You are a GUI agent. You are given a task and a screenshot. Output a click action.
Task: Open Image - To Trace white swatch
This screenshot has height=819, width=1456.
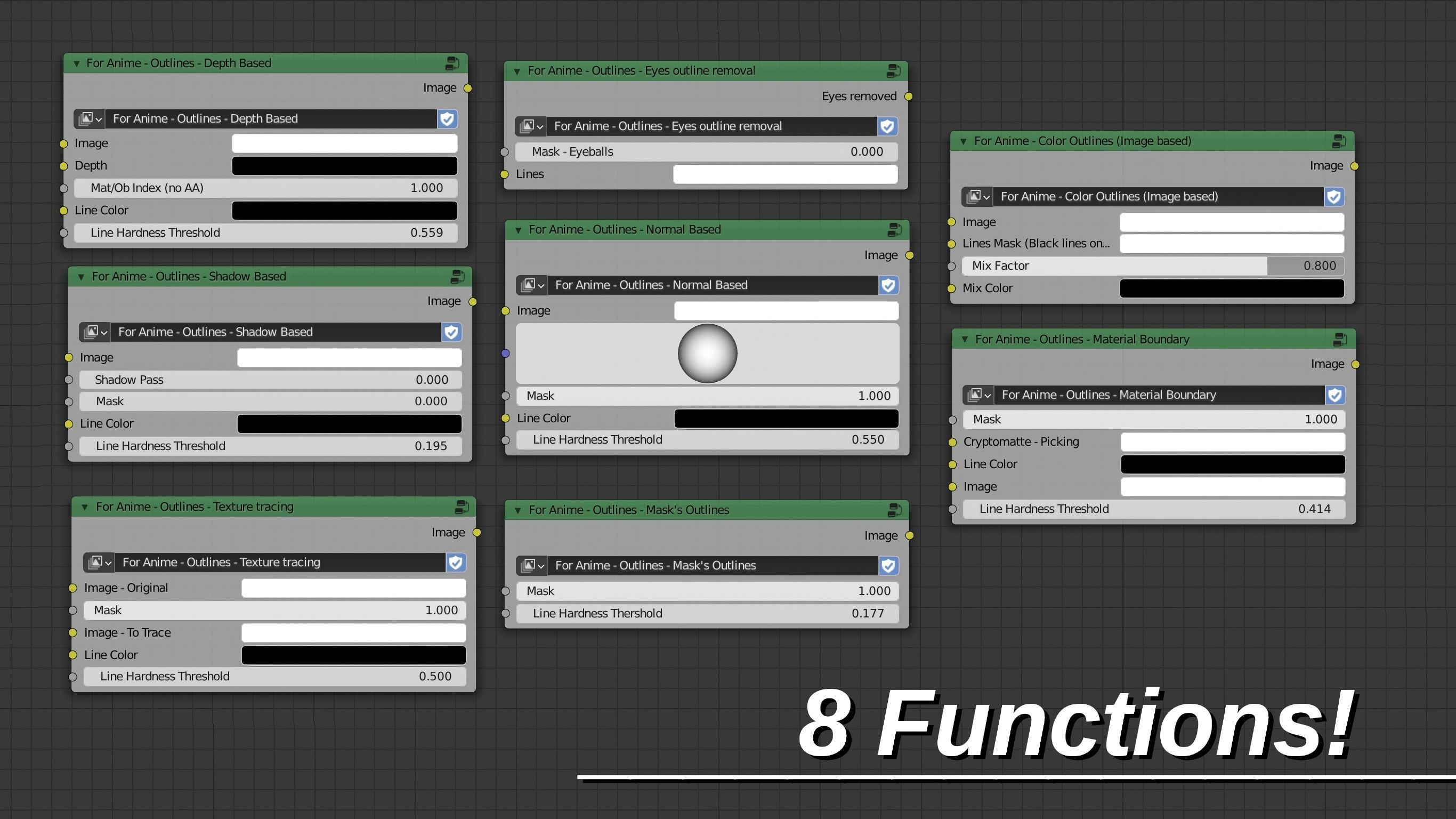(x=354, y=633)
